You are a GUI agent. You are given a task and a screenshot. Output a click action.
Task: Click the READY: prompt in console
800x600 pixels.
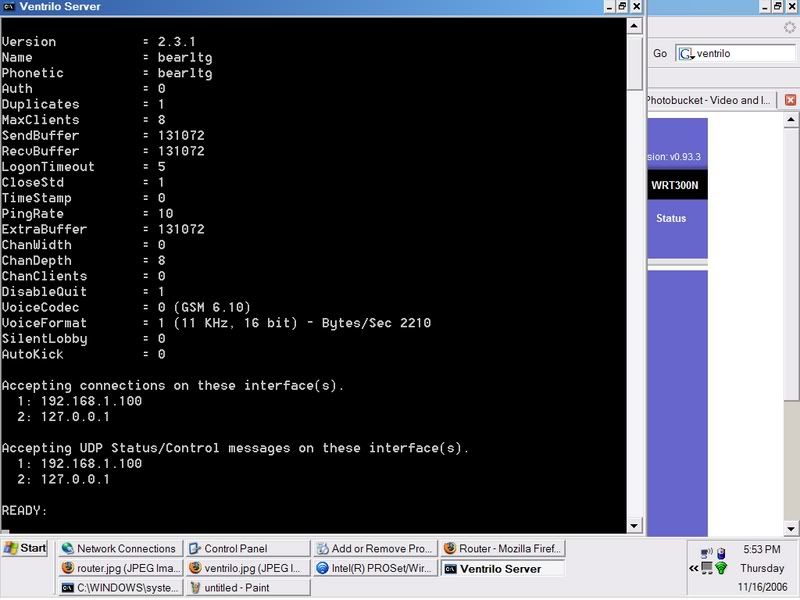(24, 511)
